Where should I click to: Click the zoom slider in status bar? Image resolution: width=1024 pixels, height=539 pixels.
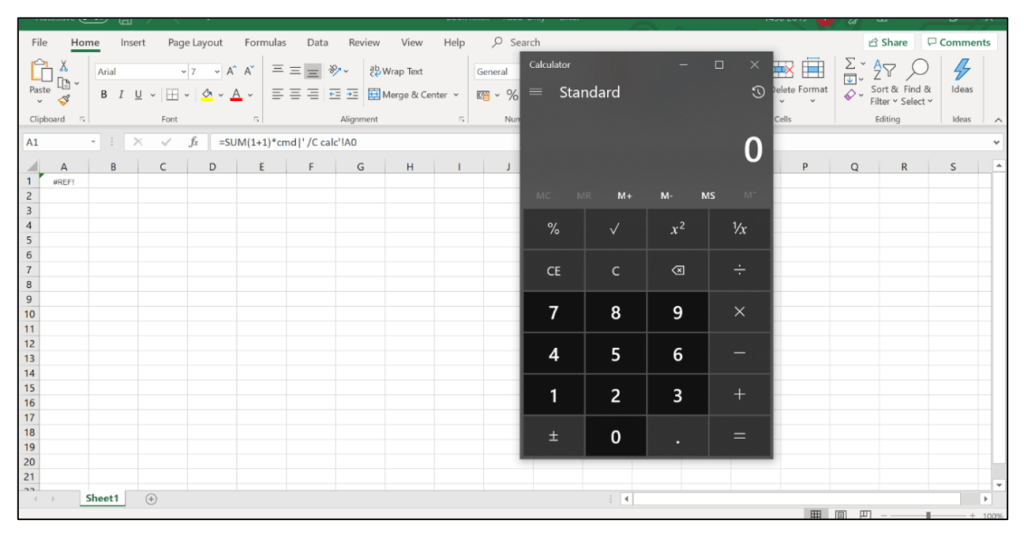pyautogui.click(x=928, y=515)
